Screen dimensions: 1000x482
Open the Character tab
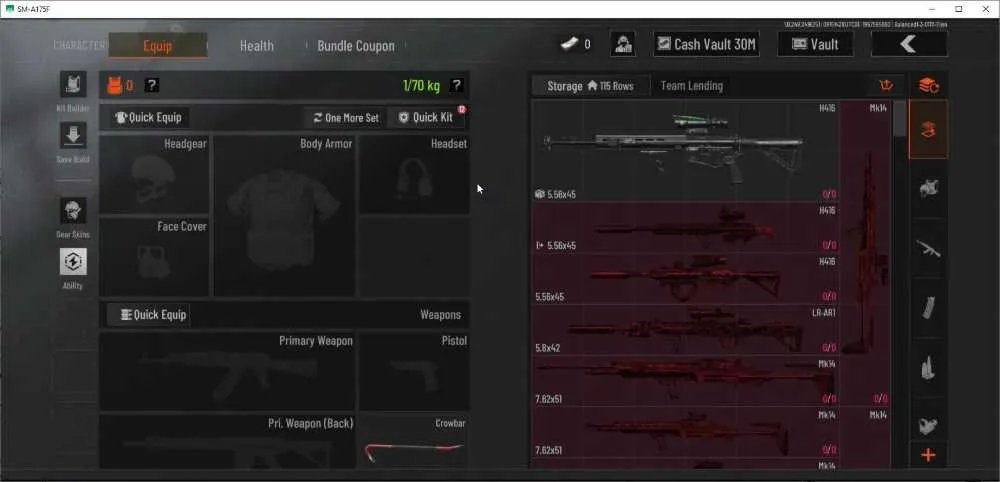(x=79, y=45)
